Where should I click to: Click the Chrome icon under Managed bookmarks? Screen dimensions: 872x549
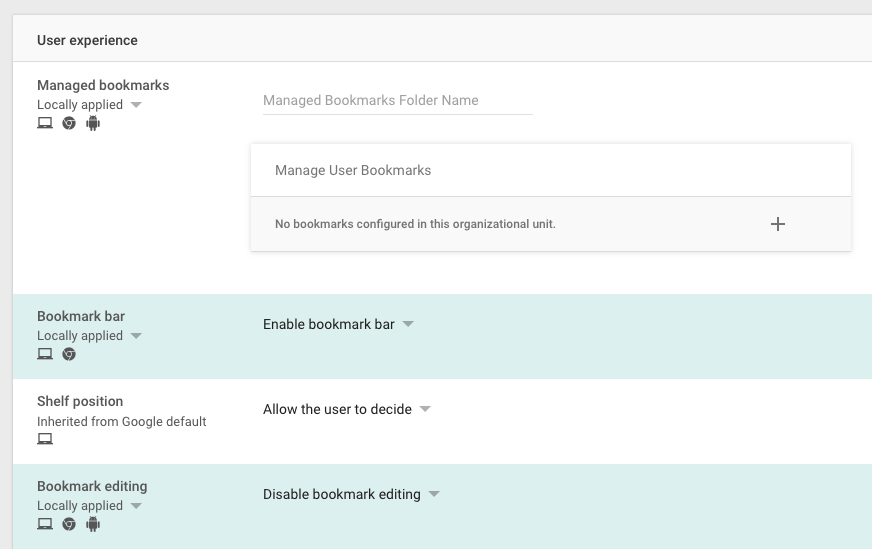[x=69, y=124]
